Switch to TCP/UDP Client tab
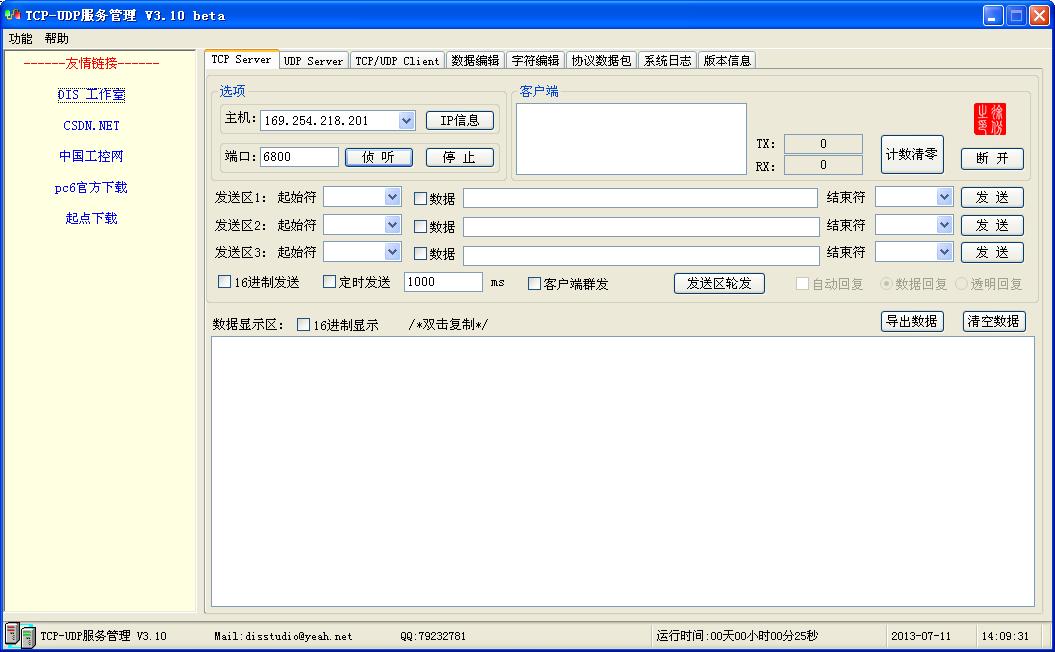 [x=397, y=61]
